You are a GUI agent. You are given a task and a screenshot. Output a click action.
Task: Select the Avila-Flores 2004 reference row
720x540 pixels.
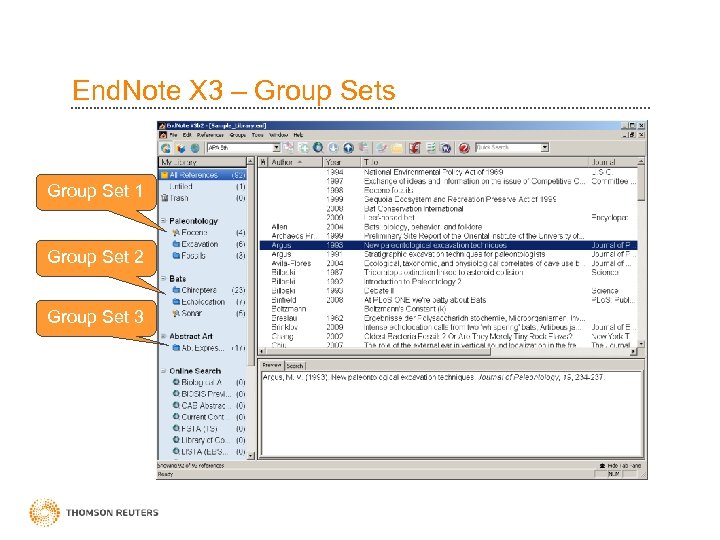[448, 263]
